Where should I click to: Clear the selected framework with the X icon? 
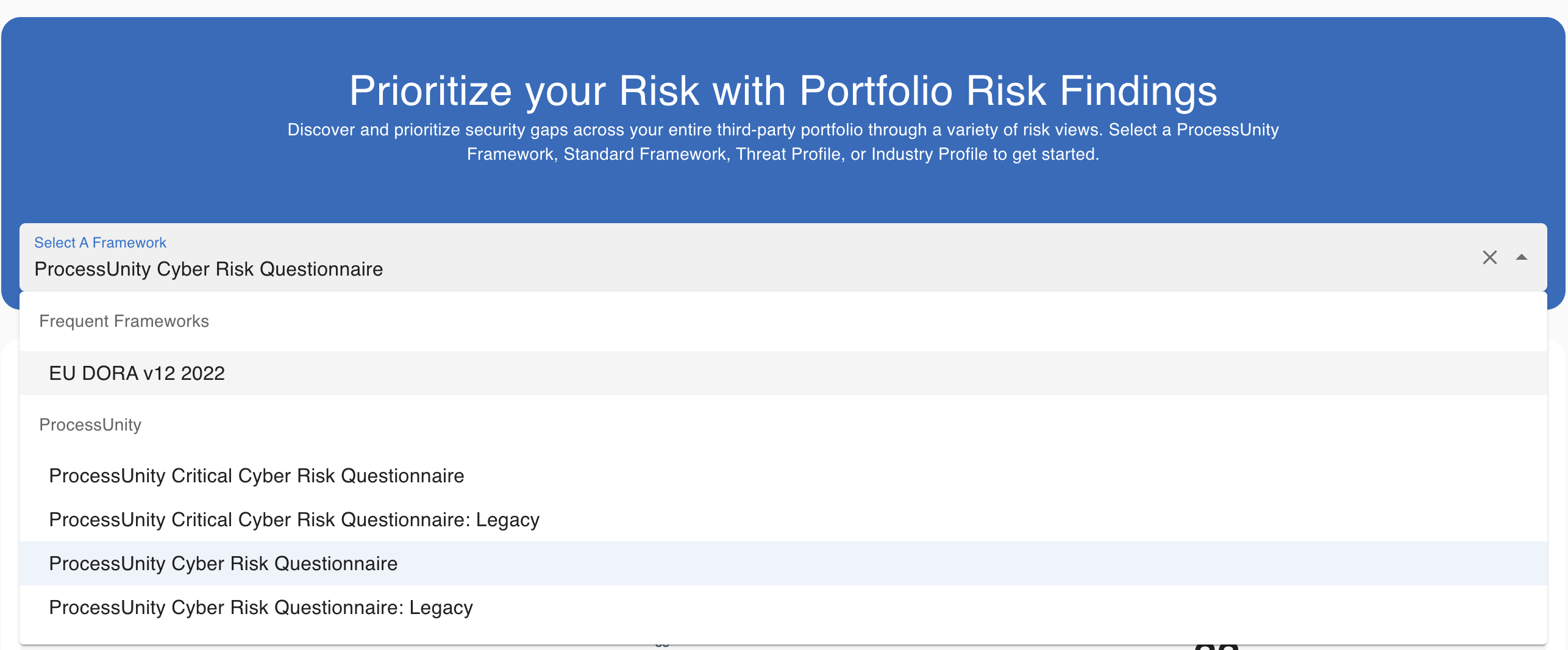click(1489, 257)
